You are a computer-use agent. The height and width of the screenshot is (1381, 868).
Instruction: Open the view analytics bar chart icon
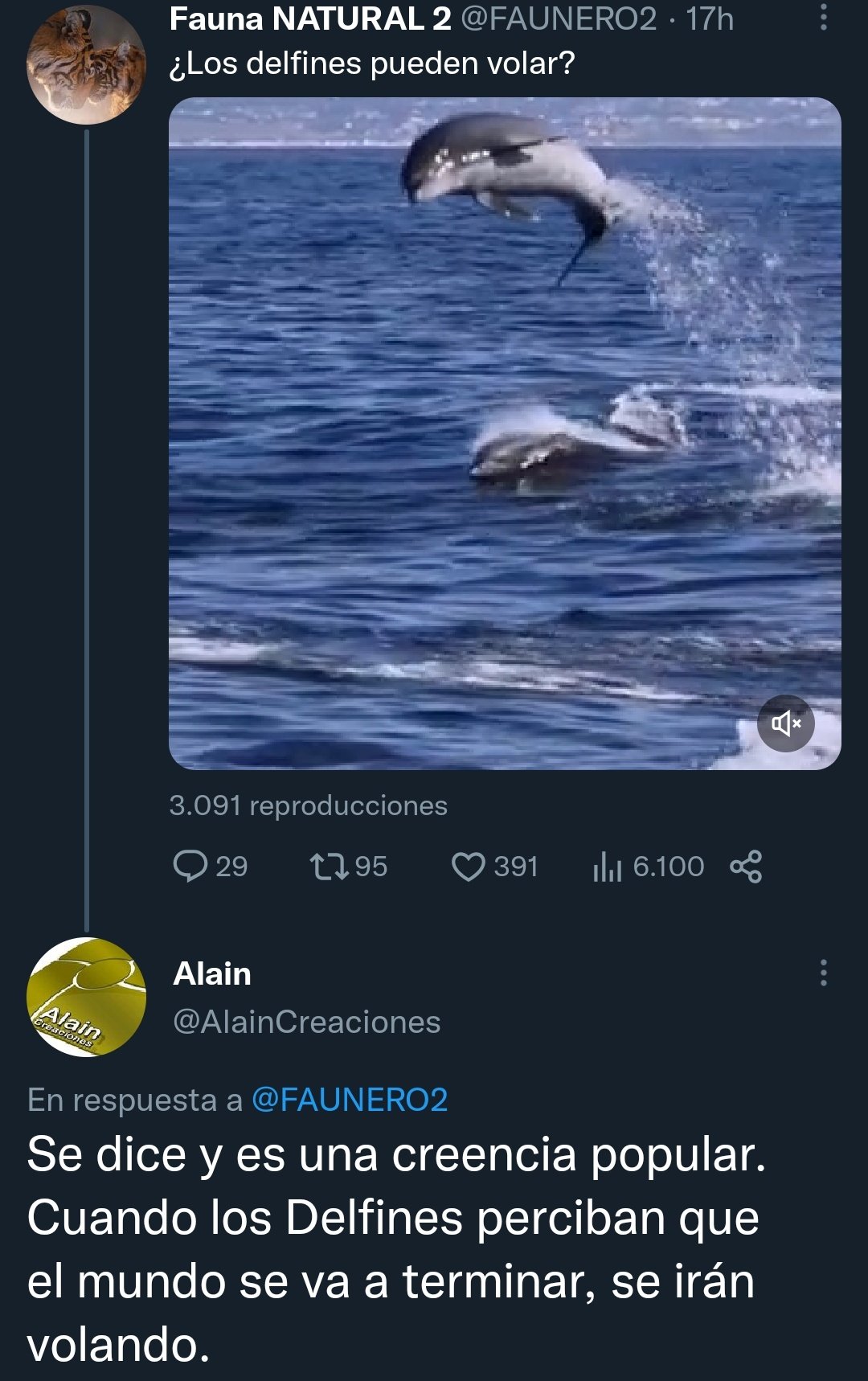pyautogui.click(x=607, y=867)
